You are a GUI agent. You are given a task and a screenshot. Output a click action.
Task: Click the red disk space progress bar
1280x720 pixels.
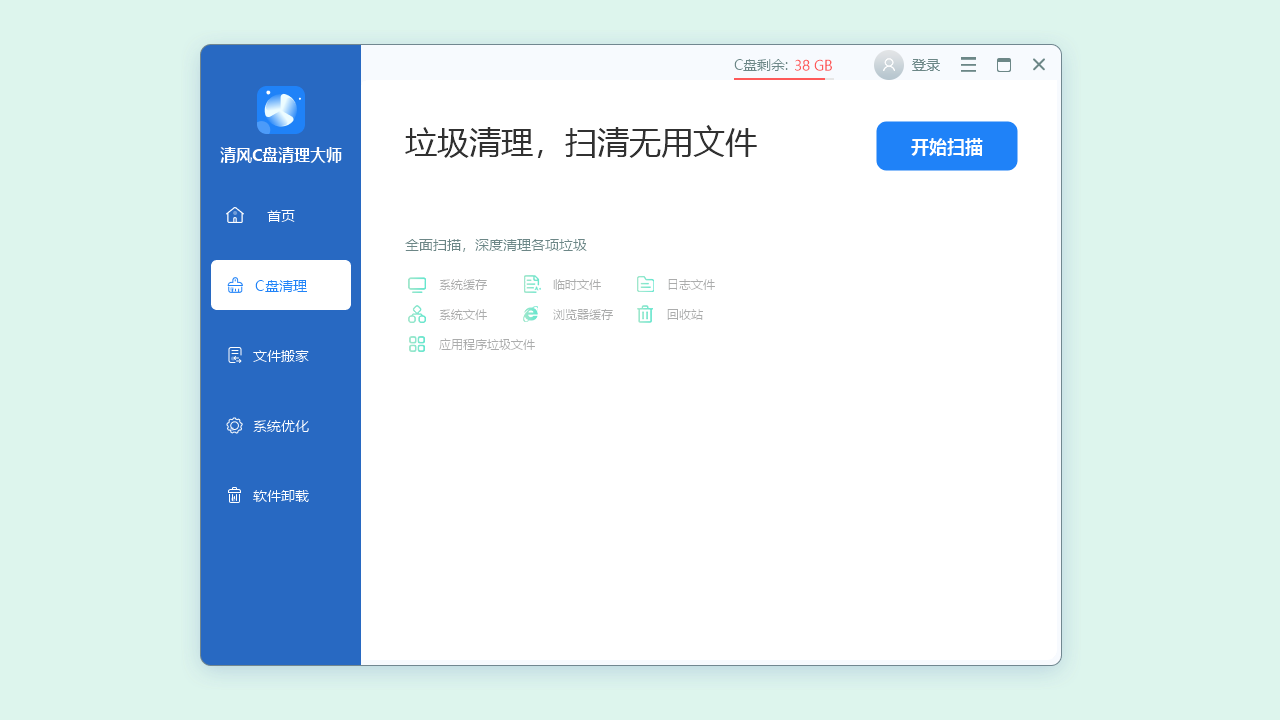click(x=780, y=77)
